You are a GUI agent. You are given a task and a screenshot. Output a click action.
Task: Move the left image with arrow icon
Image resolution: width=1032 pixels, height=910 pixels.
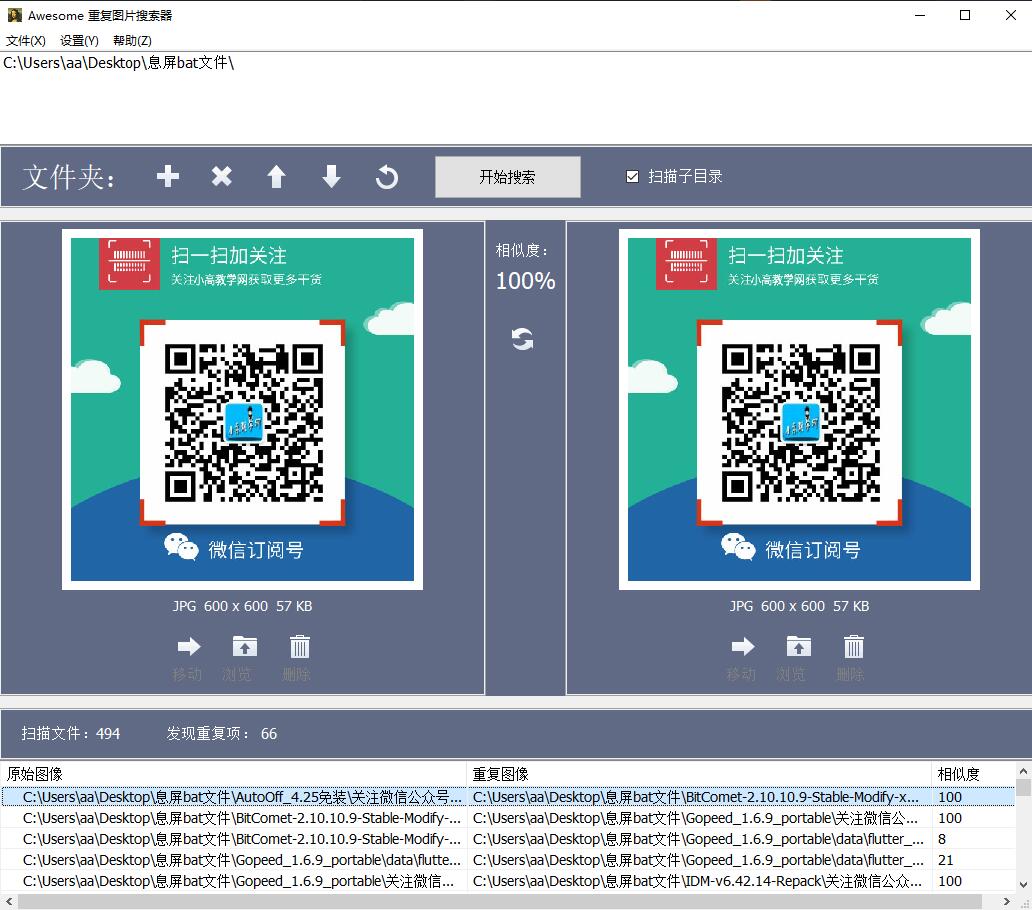pyautogui.click(x=189, y=646)
